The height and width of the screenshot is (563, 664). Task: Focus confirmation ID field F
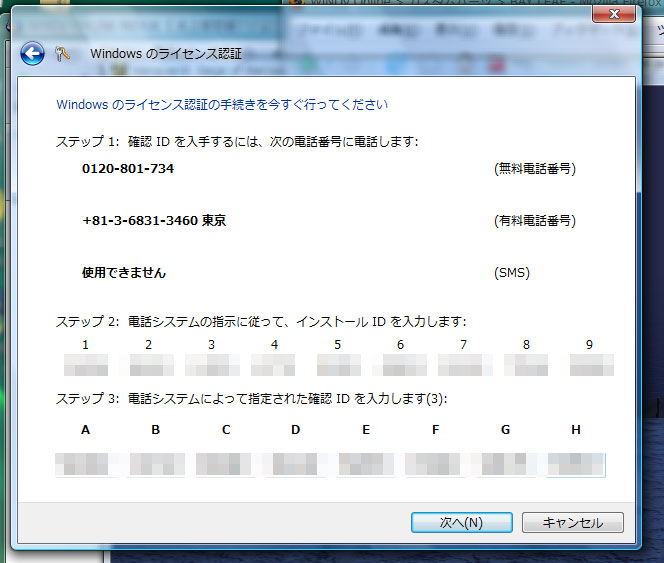click(435, 465)
